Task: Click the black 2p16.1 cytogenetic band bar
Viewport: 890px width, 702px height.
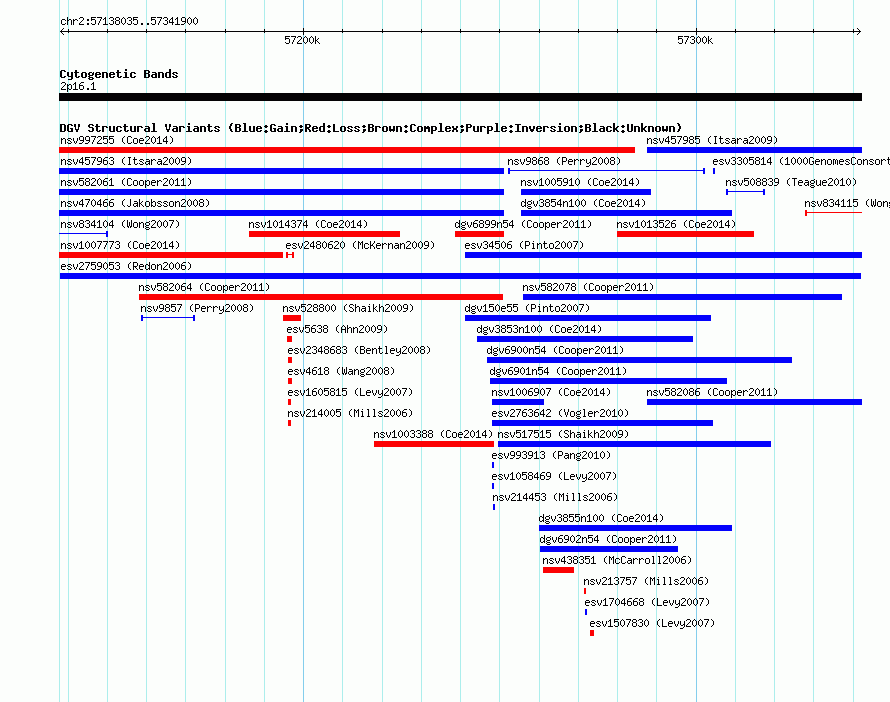Action: (460, 97)
